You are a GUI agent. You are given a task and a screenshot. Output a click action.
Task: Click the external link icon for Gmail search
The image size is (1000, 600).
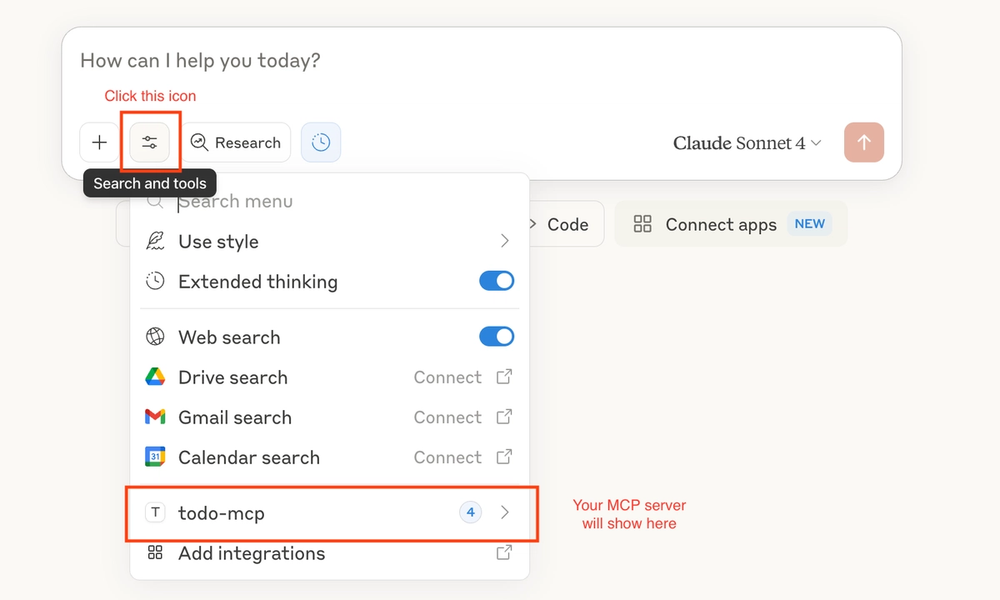click(504, 417)
